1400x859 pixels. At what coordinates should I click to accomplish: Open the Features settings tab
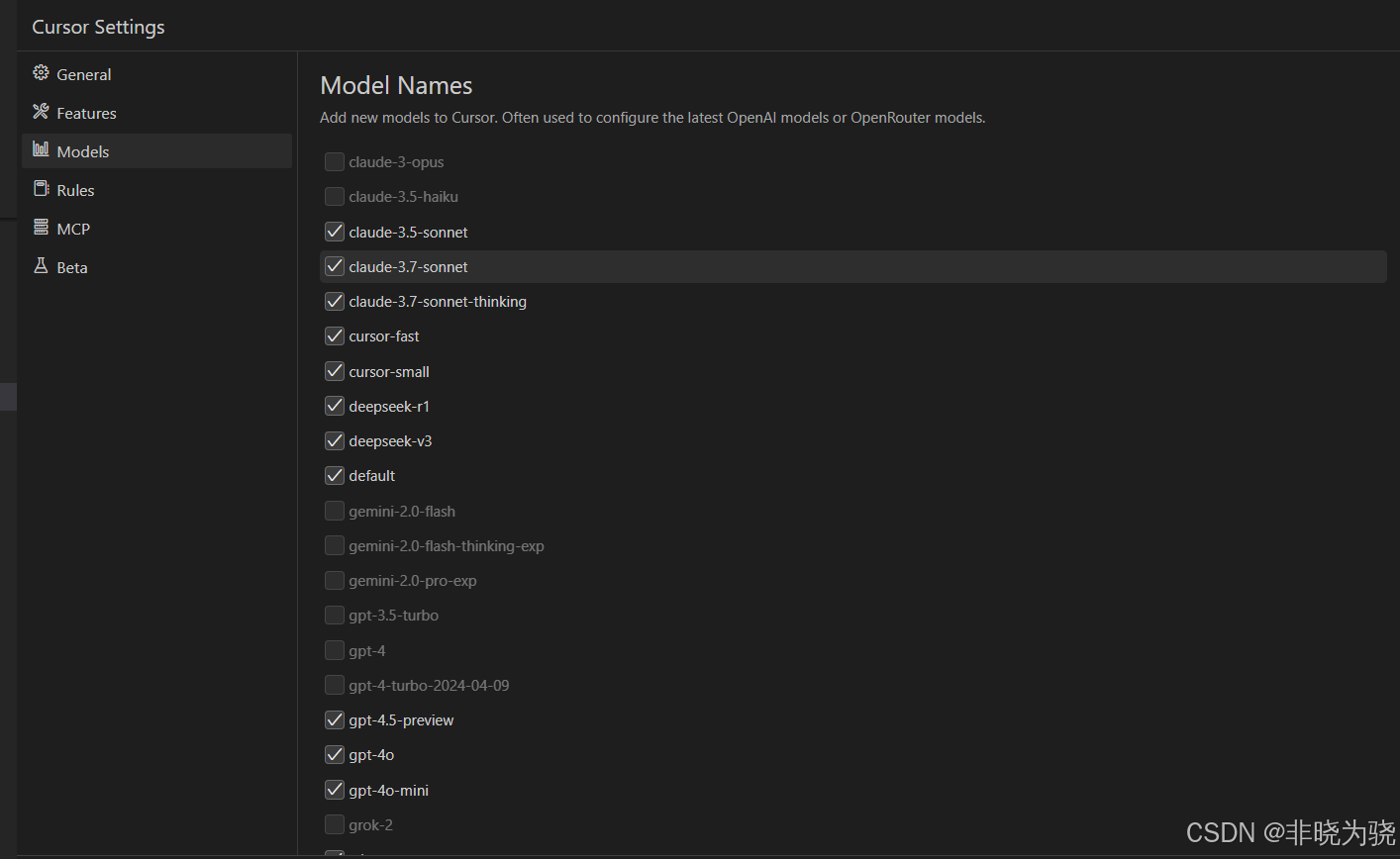(156, 113)
